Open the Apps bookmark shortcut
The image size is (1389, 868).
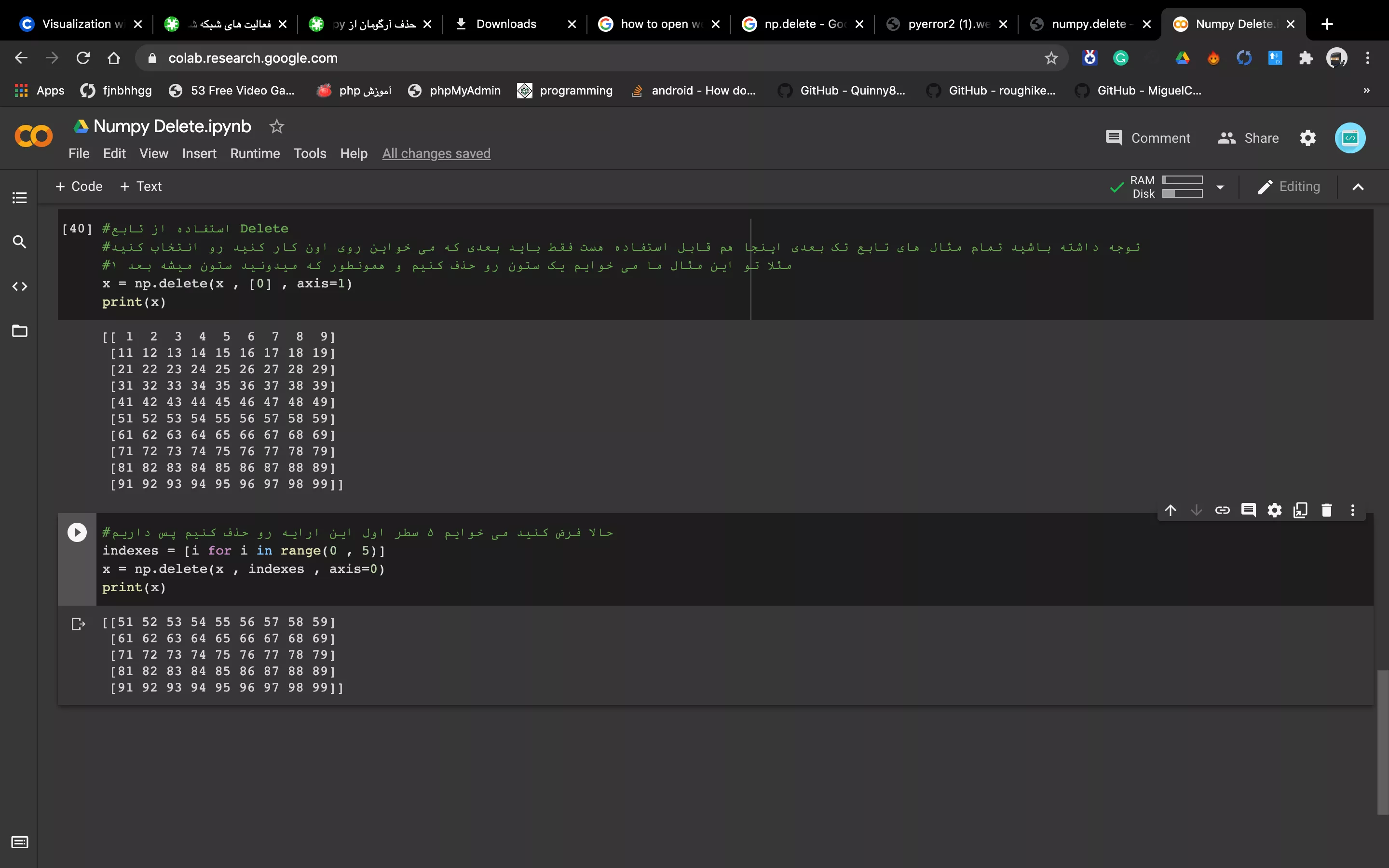pos(39,91)
